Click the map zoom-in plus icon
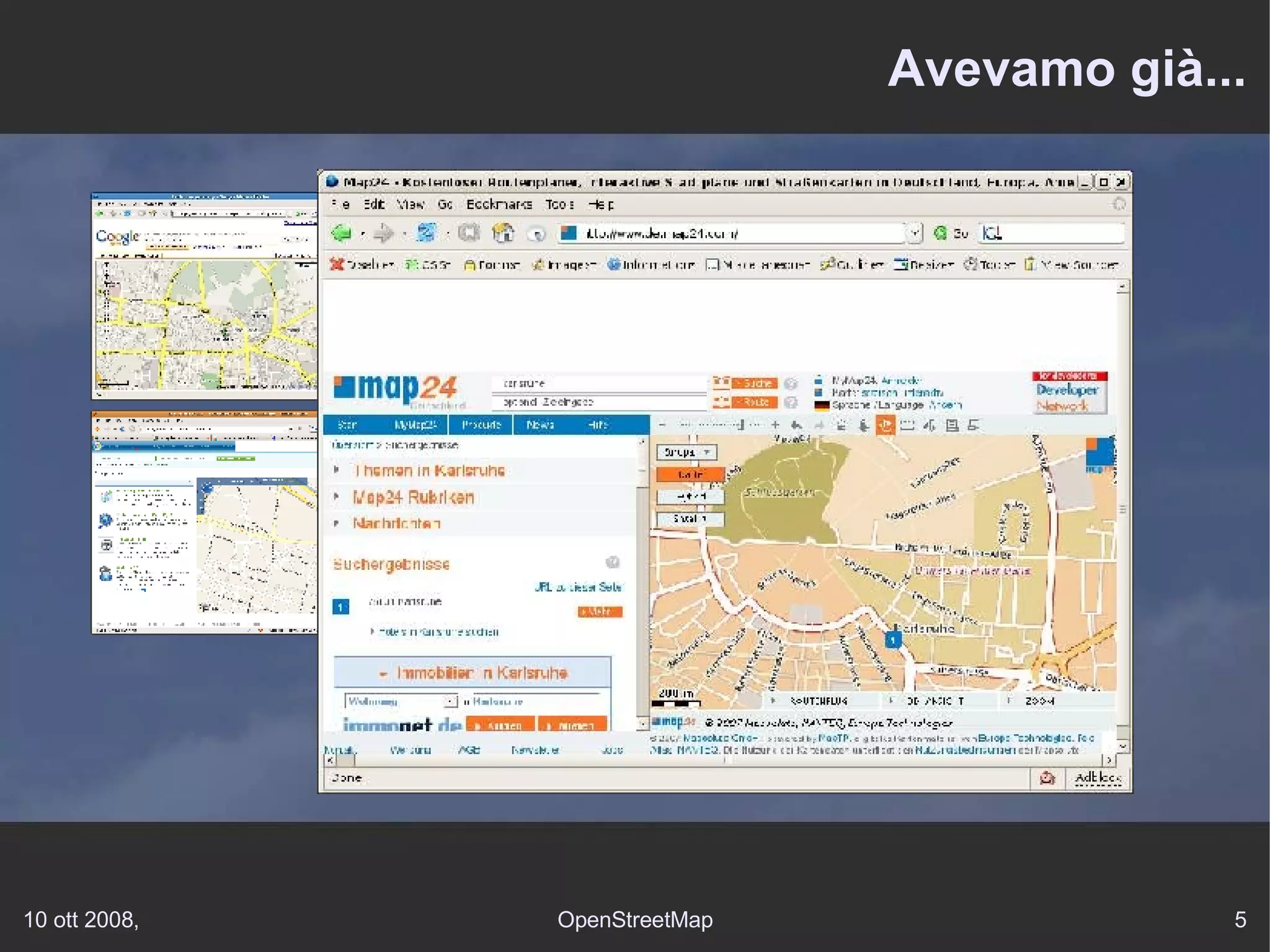Image resolution: width=1270 pixels, height=952 pixels. pos(775,425)
